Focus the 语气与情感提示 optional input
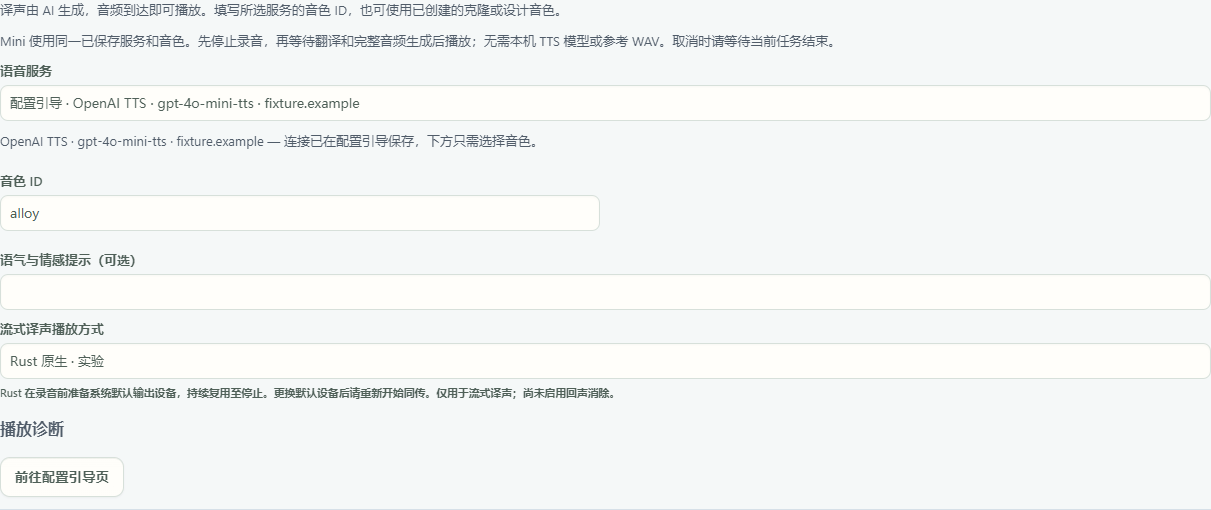Screen dimensions: 1211x510 (x=605, y=292)
